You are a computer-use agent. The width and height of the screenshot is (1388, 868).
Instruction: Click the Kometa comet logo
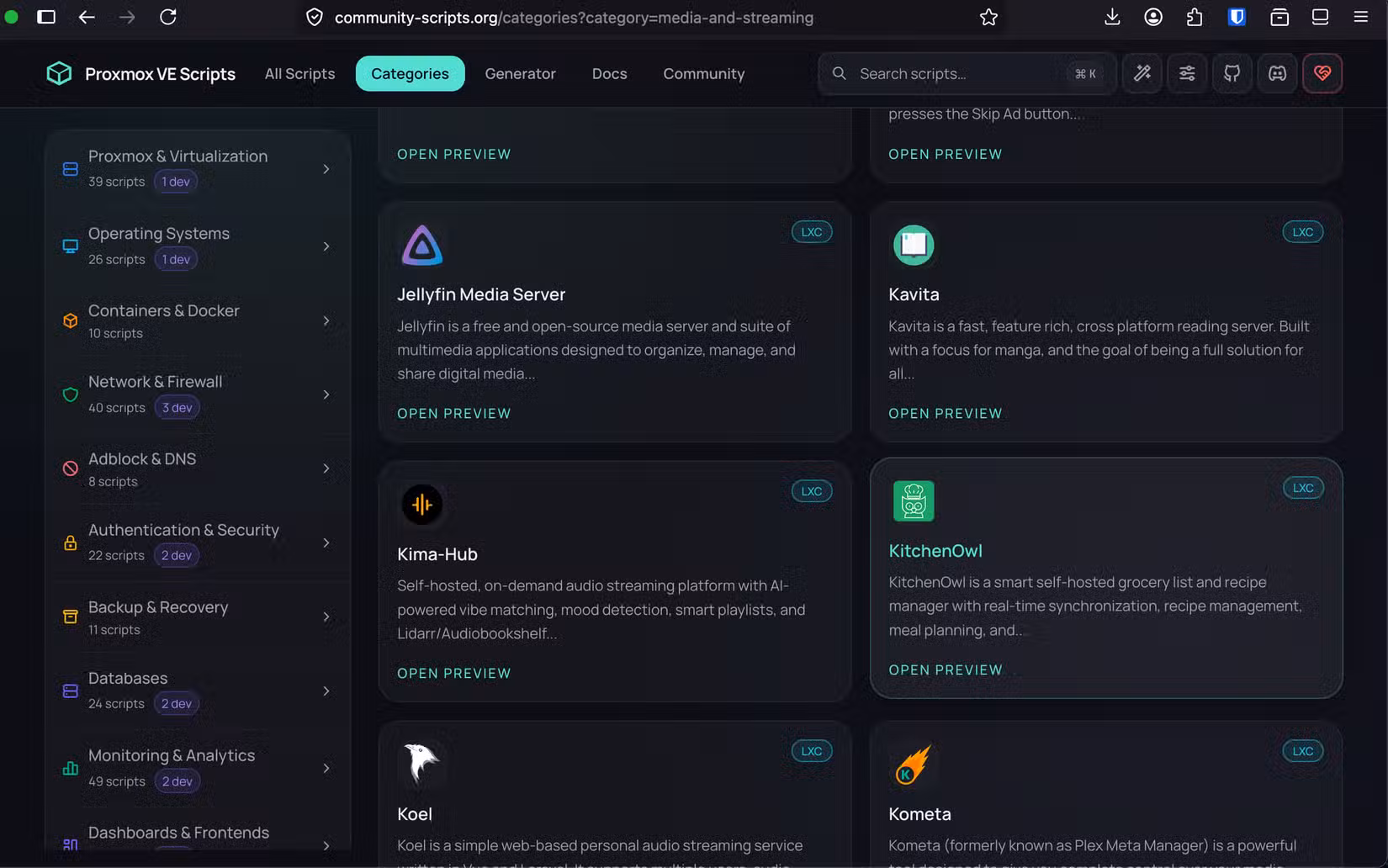[914, 764]
